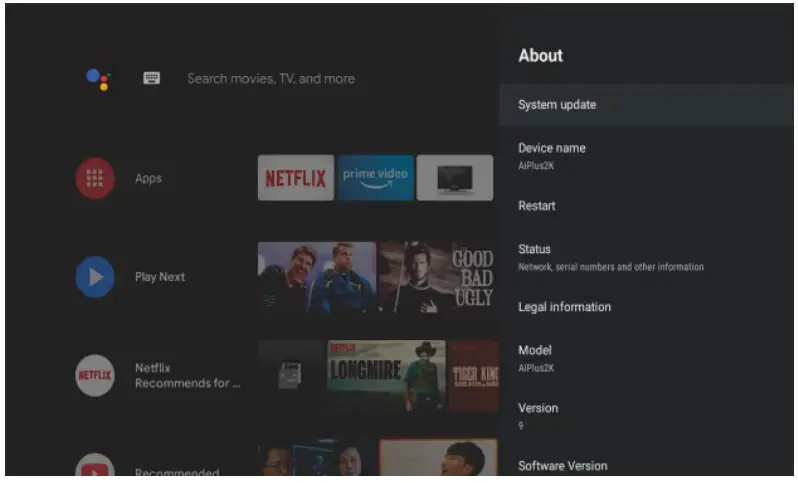This screenshot has height=483, width=798.
Task: Open the on-screen keyboard icon
Action: (x=151, y=78)
